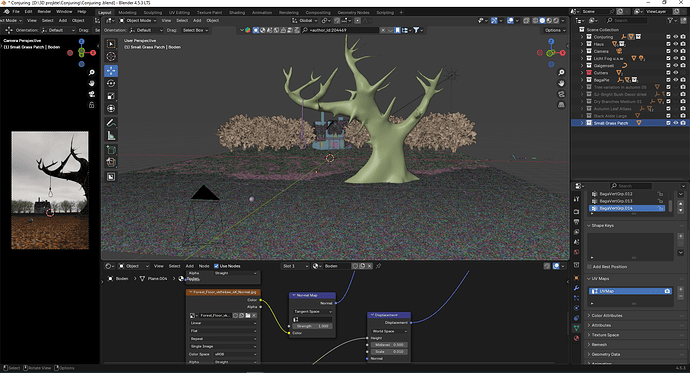Screen dimensions: 690x373
Task: Open the World Space dropdown in Displacement node
Action: [389, 331]
